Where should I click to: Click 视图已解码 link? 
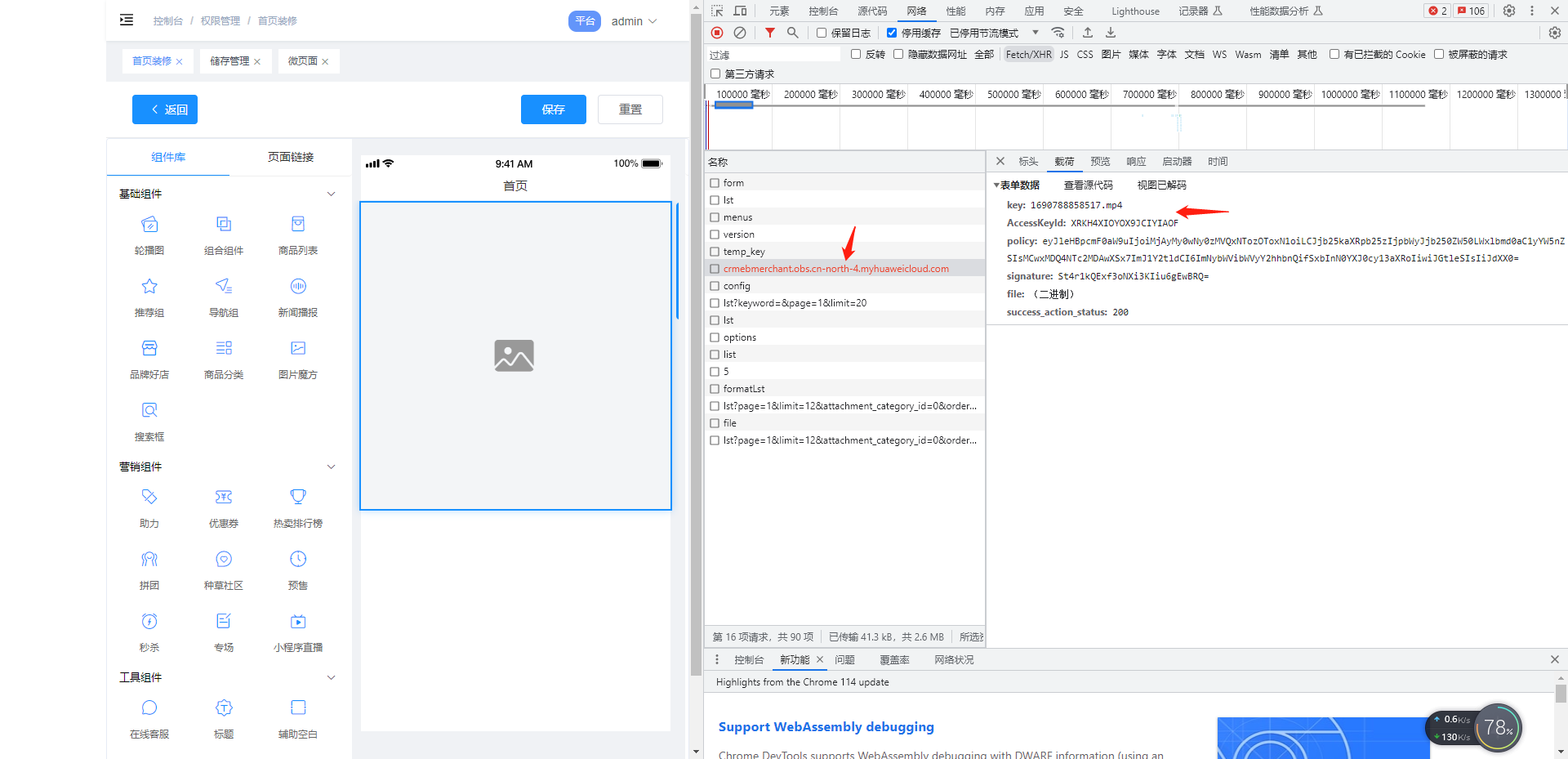coord(1161,185)
